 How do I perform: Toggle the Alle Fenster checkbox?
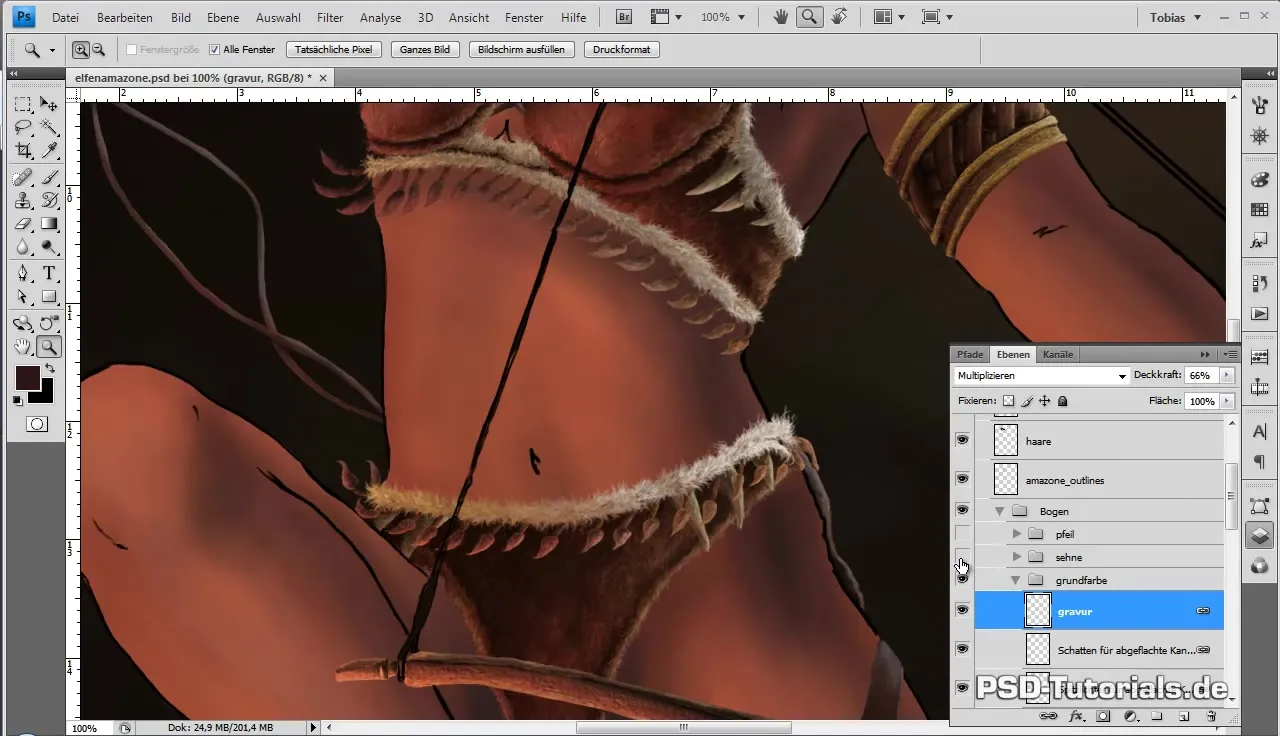(214, 50)
